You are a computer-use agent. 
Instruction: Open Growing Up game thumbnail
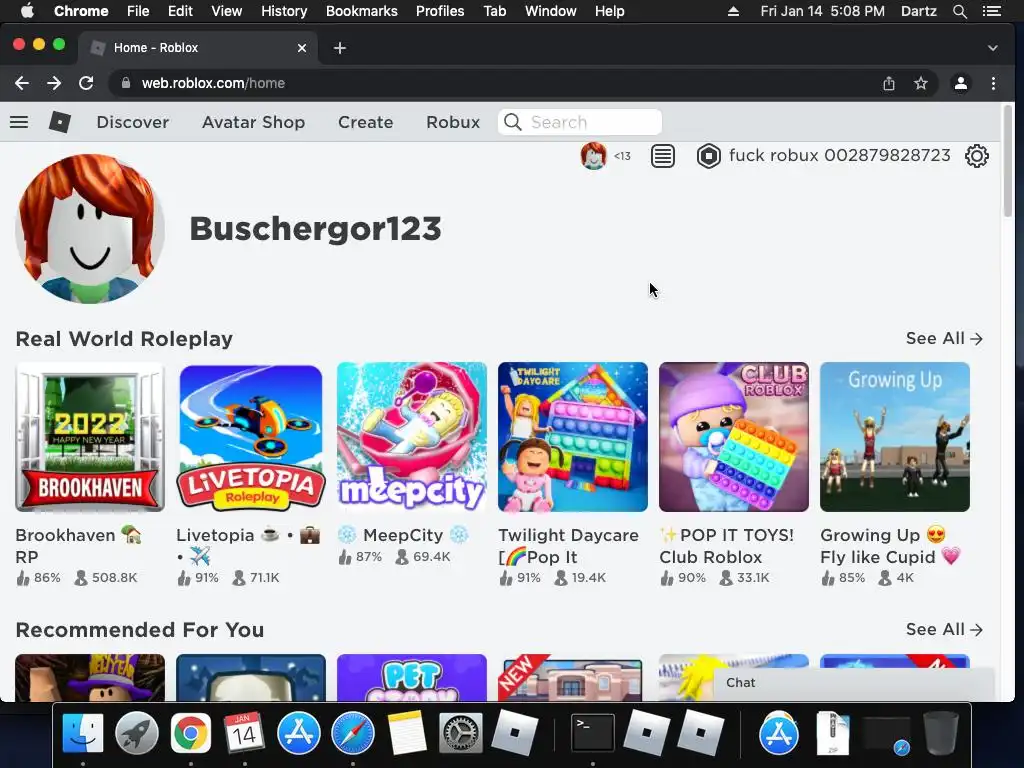[895, 437]
